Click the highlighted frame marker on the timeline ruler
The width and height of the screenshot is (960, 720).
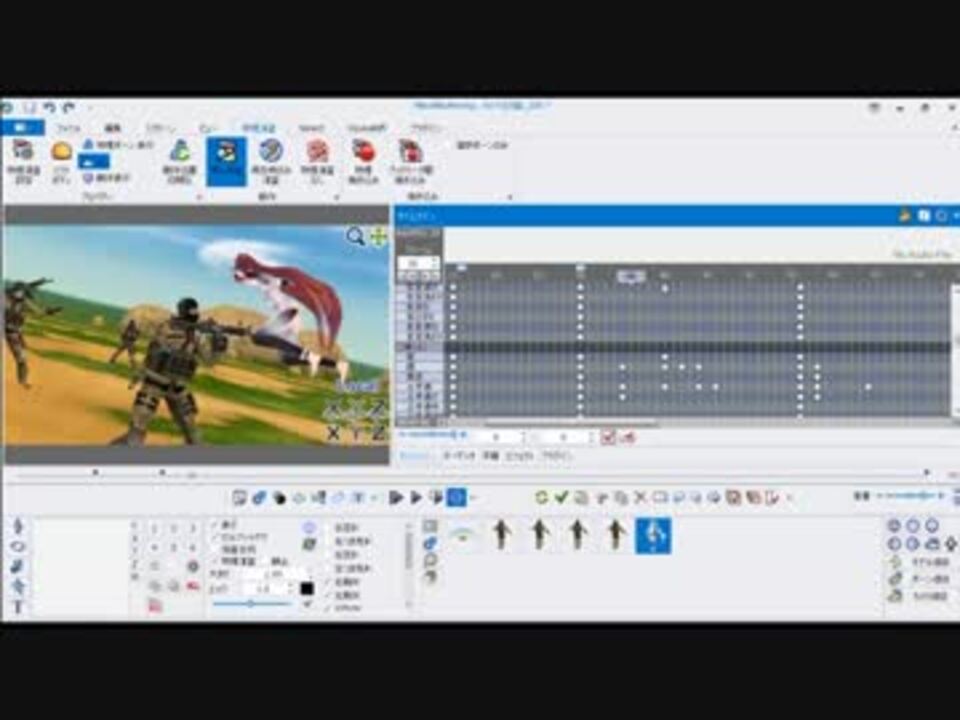pyautogui.click(x=631, y=277)
